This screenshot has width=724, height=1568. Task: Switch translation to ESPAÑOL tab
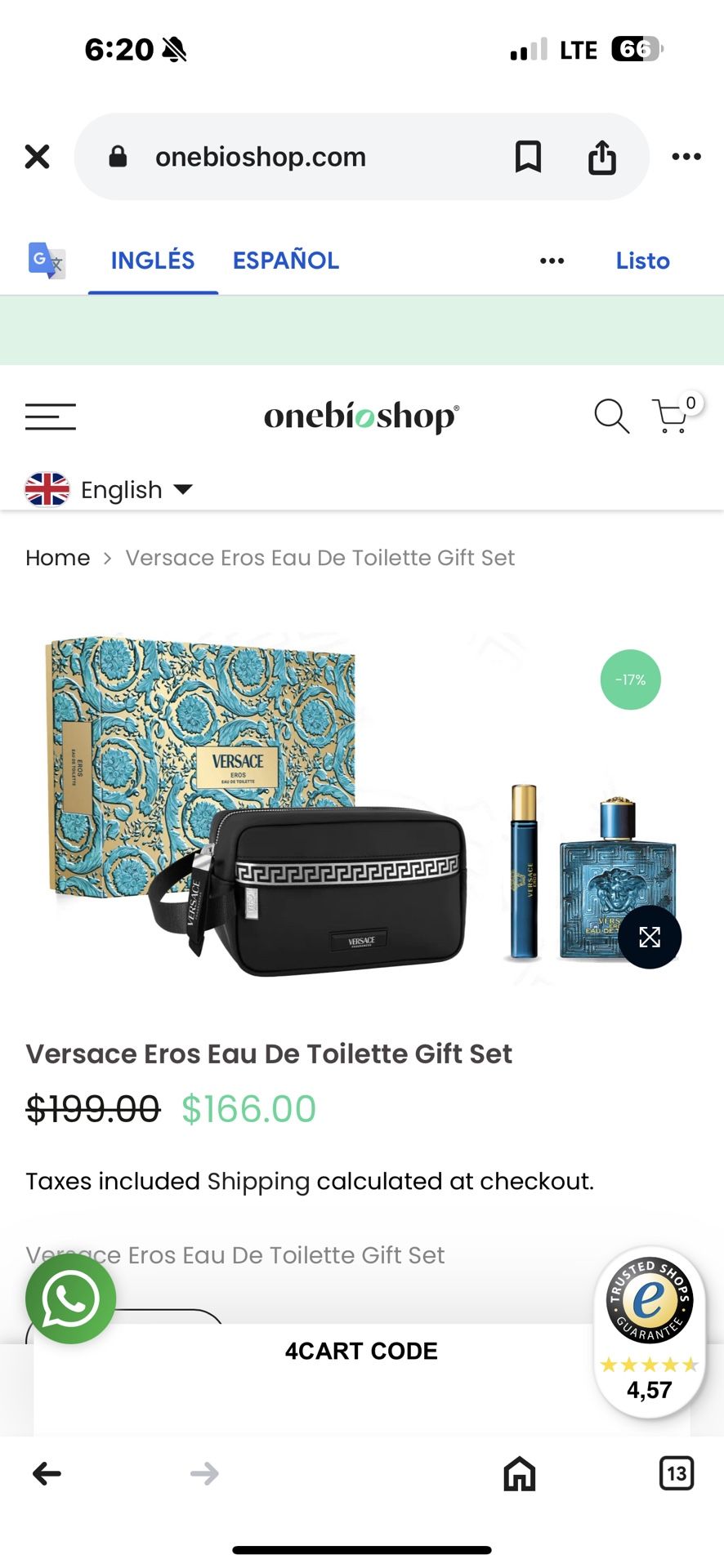(x=286, y=261)
